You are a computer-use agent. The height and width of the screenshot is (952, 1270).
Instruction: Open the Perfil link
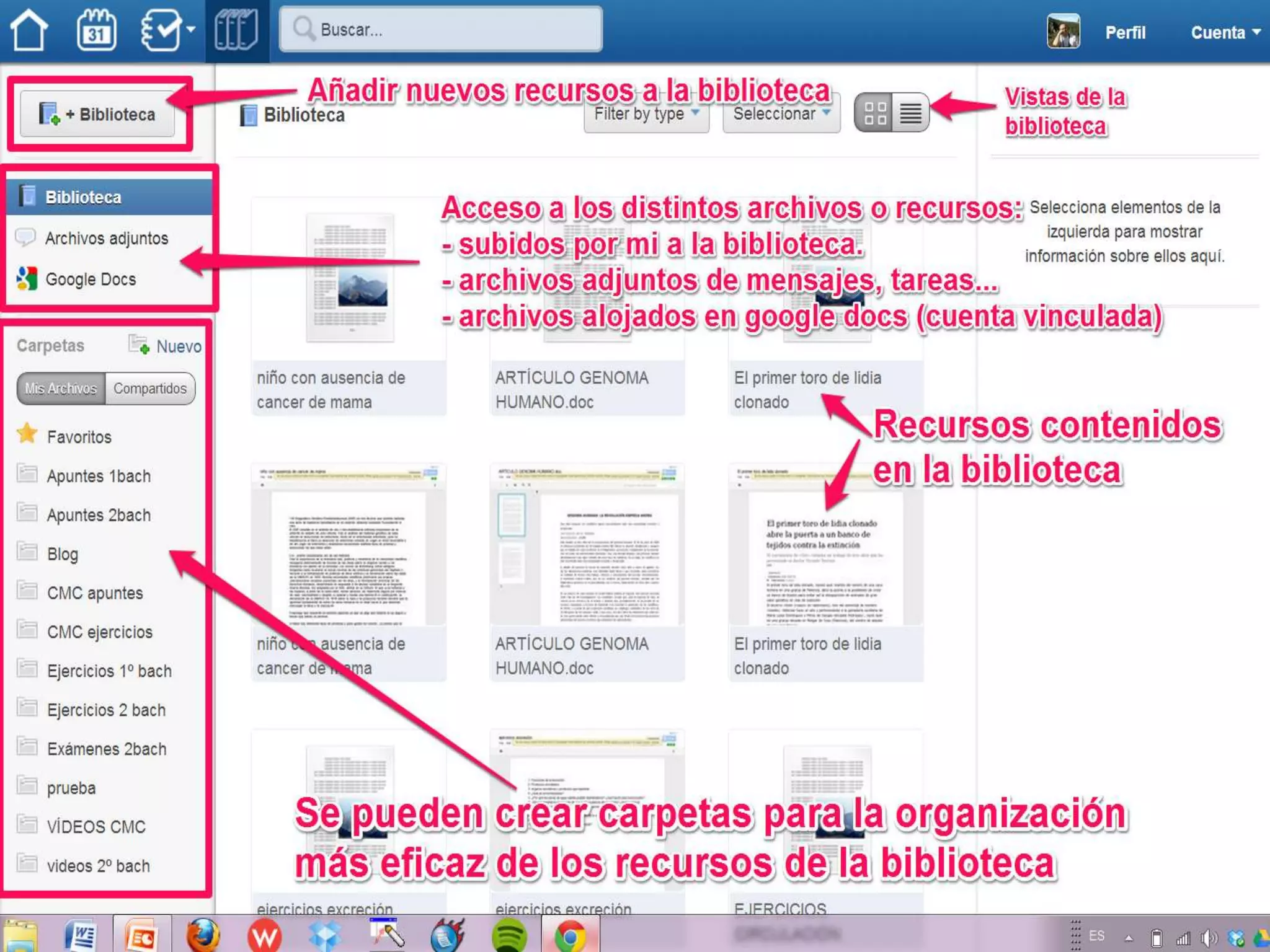(x=1125, y=32)
